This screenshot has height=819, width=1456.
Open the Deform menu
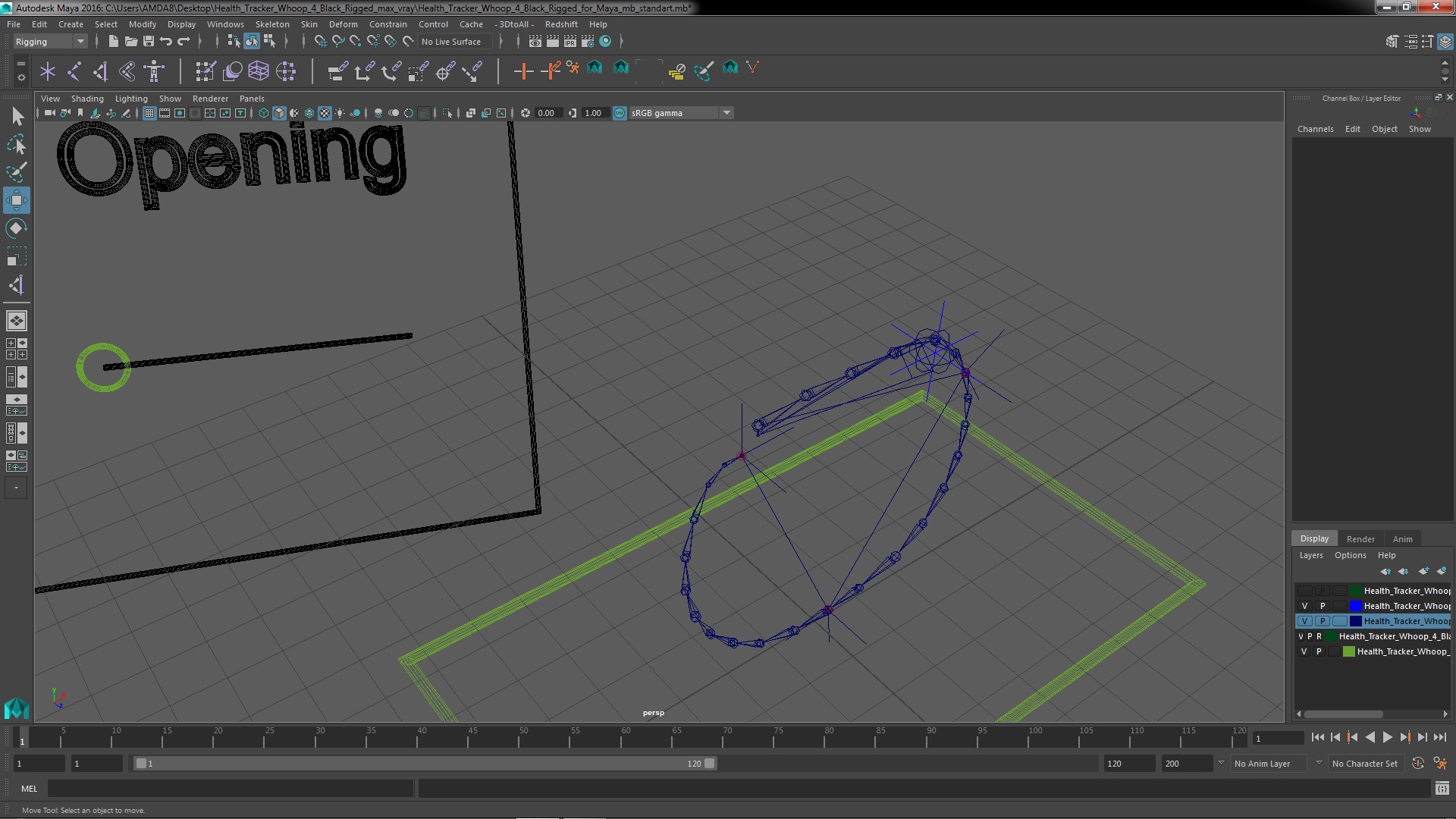point(343,24)
